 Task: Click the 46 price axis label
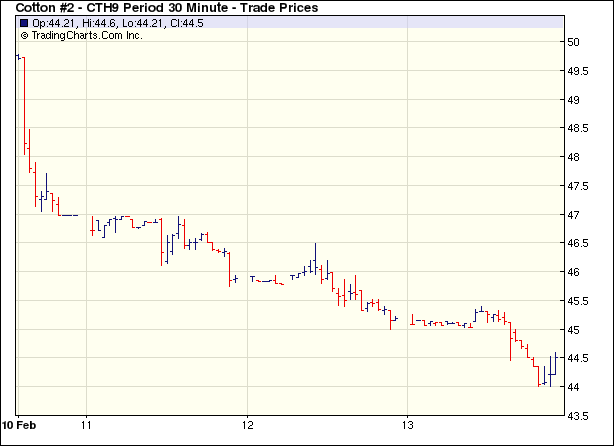tap(574, 272)
